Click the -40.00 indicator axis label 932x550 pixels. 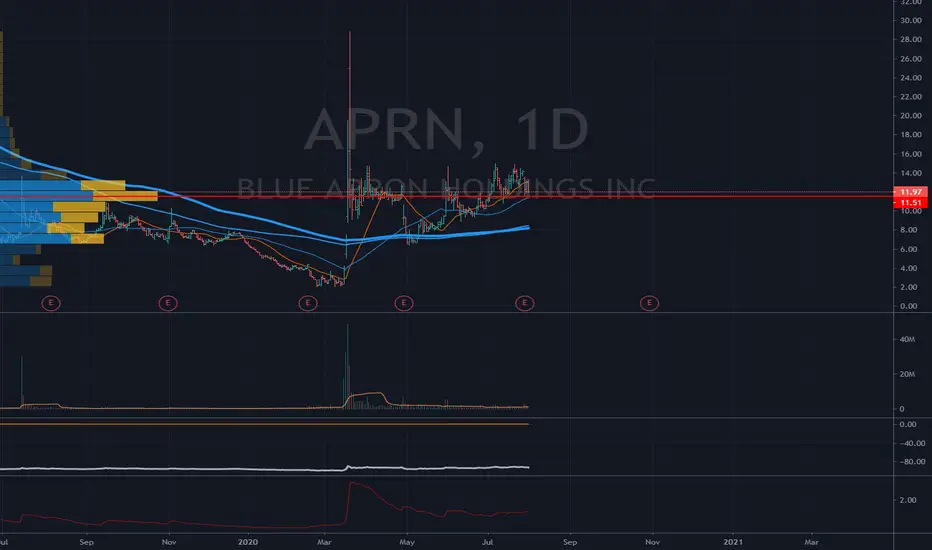(912, 443)
